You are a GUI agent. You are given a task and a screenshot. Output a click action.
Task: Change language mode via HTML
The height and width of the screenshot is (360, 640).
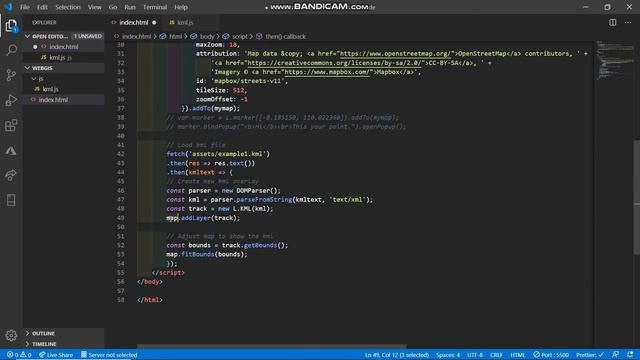click(x=518, y=355)
